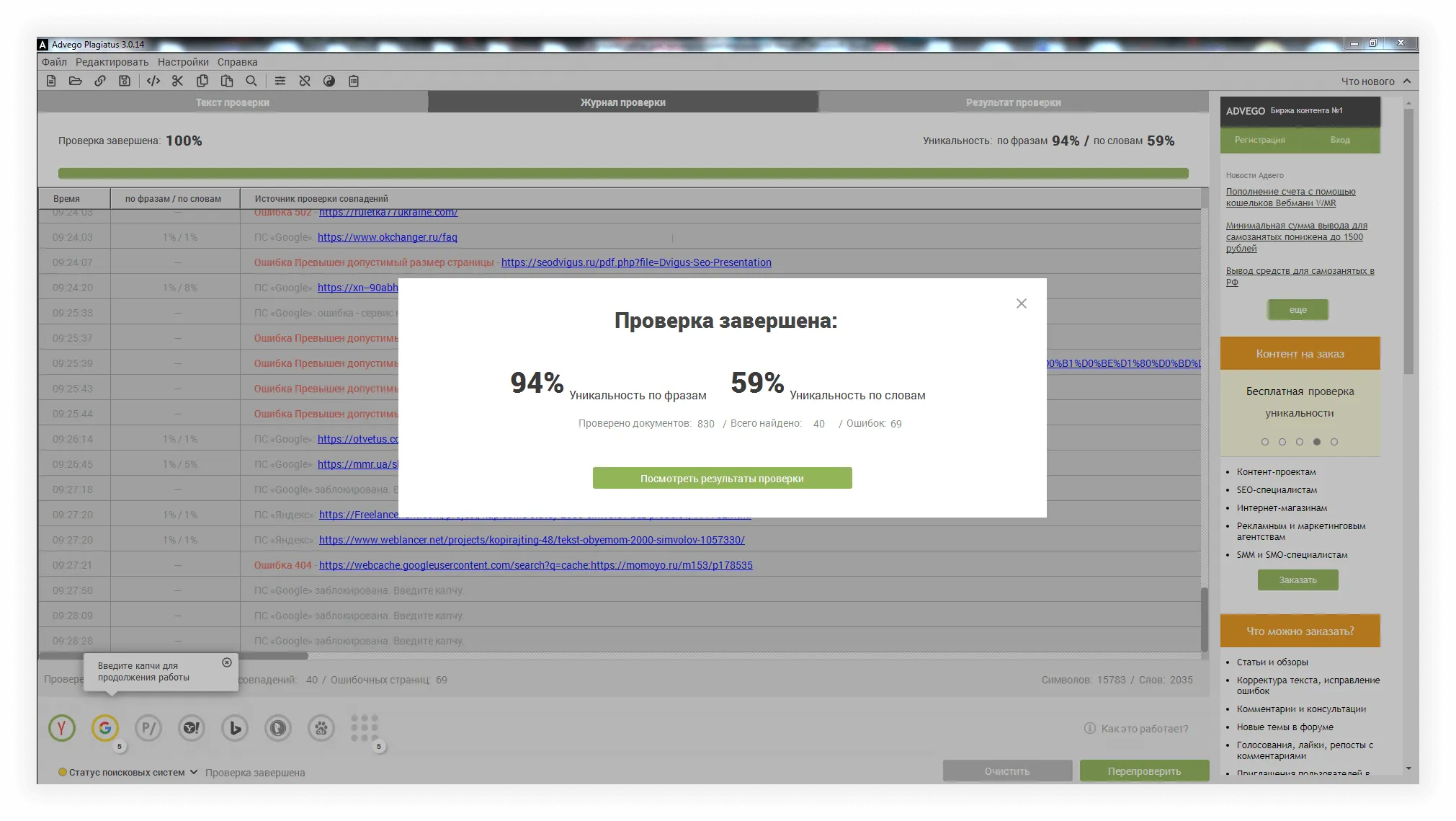The height and width of the screenshot is (821, 1456).
Task: Click the Baidu paw search icon
Action: coord(321,728)
